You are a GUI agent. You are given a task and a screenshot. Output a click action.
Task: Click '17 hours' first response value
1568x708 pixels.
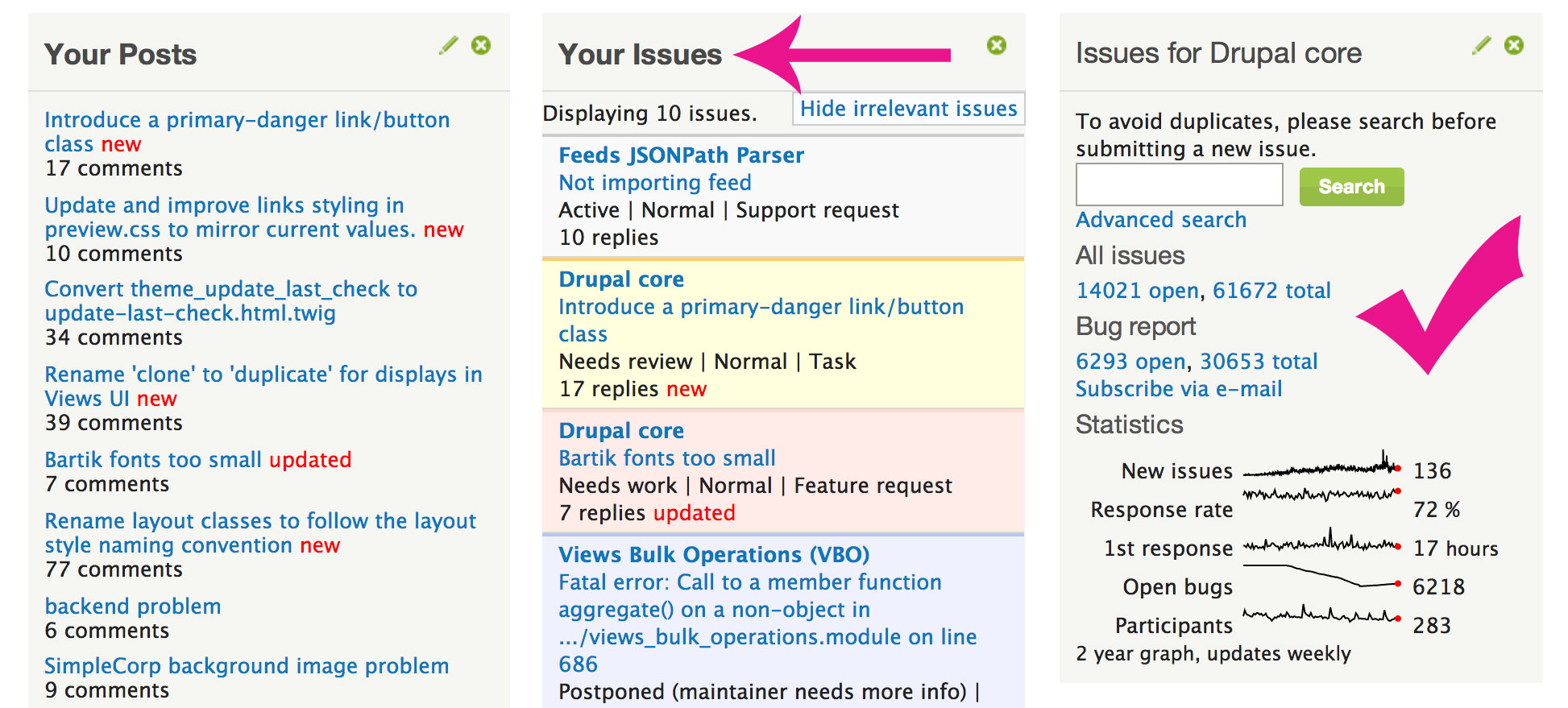click(x=1456, y=549)
